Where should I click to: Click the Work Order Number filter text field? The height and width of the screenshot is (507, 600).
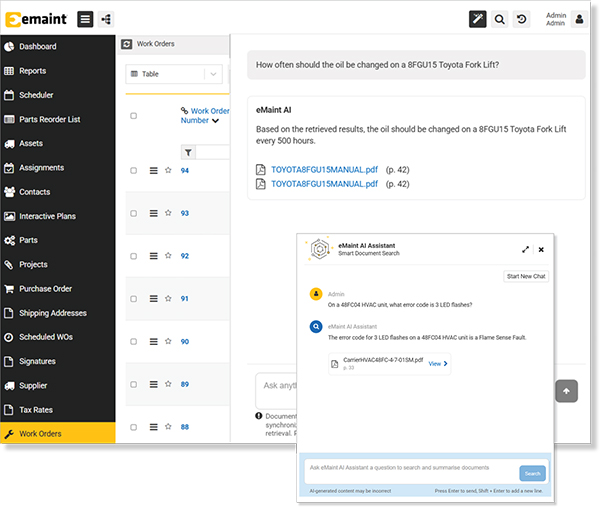pos(213,153)
